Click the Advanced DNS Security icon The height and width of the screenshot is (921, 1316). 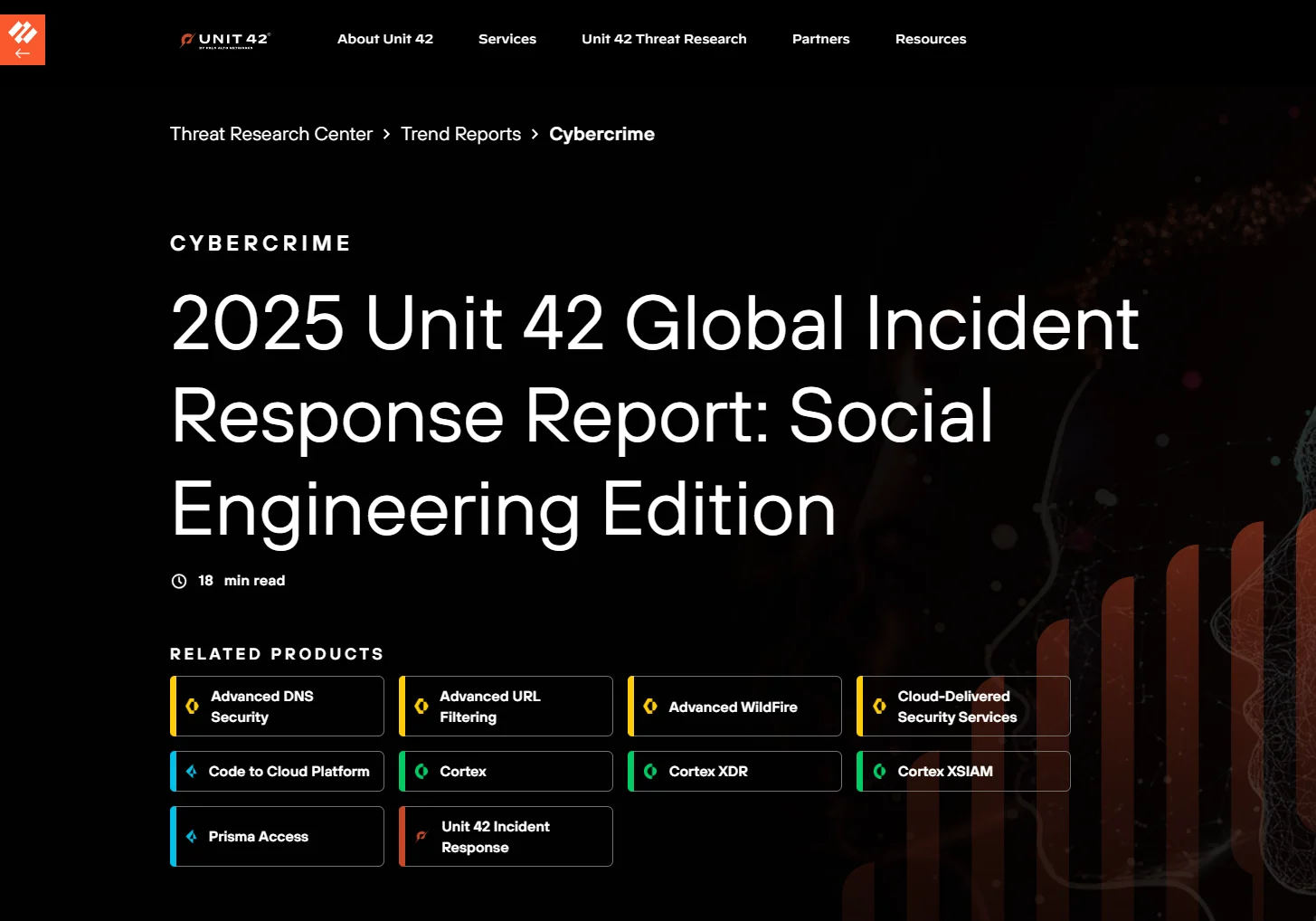192,706
